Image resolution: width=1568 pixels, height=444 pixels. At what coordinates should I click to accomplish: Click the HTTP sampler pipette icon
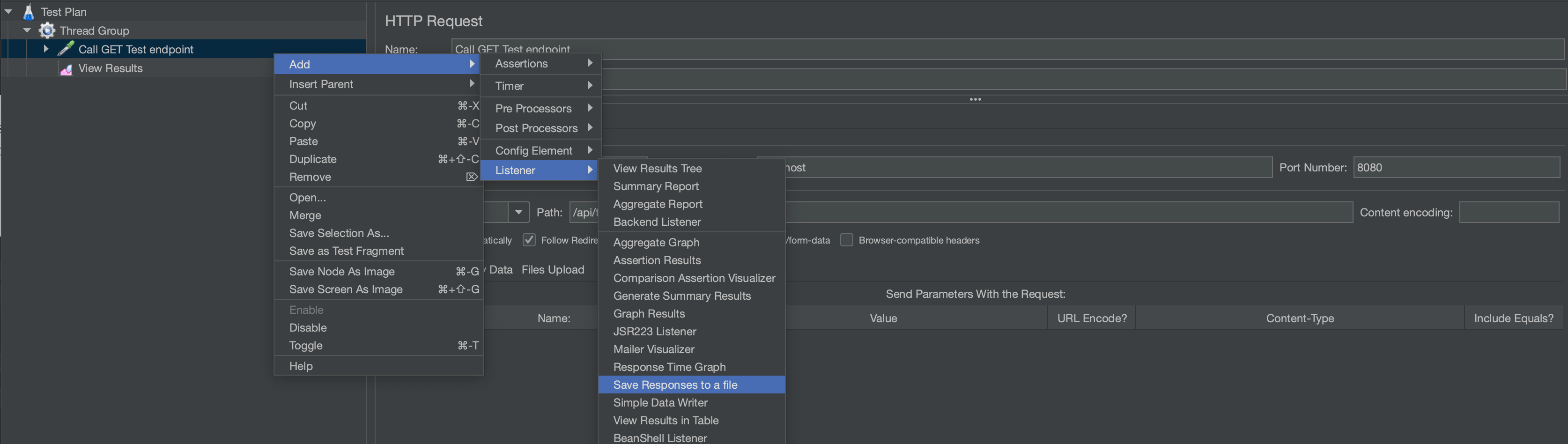[x=66, y=49]
